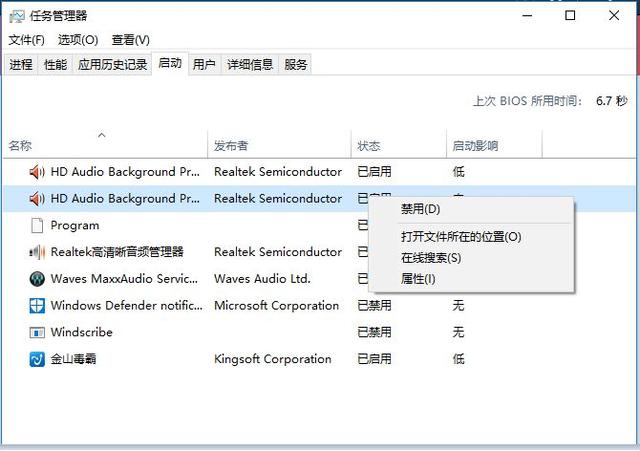Click Microsoft Corporation publisher cell

tap(277, 306)
